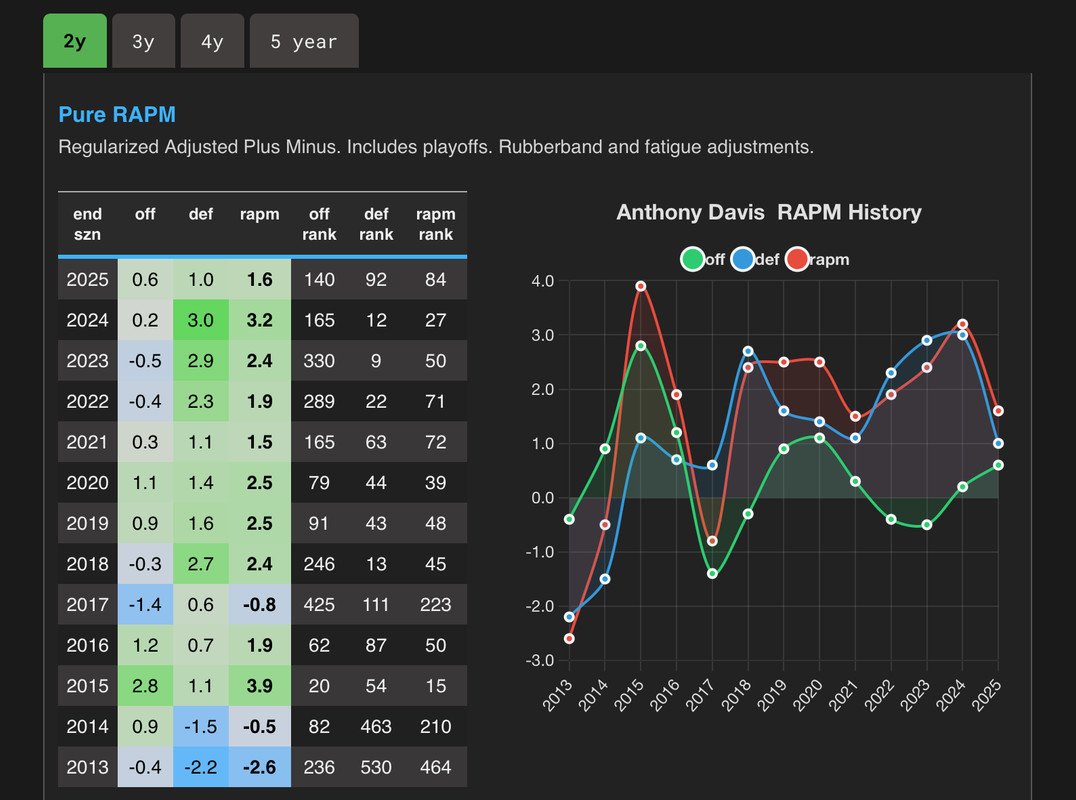The width and height of the screenshot is (1076, 800).
Task: Click the 2018 season row label
Action: [x=87, y=563]
